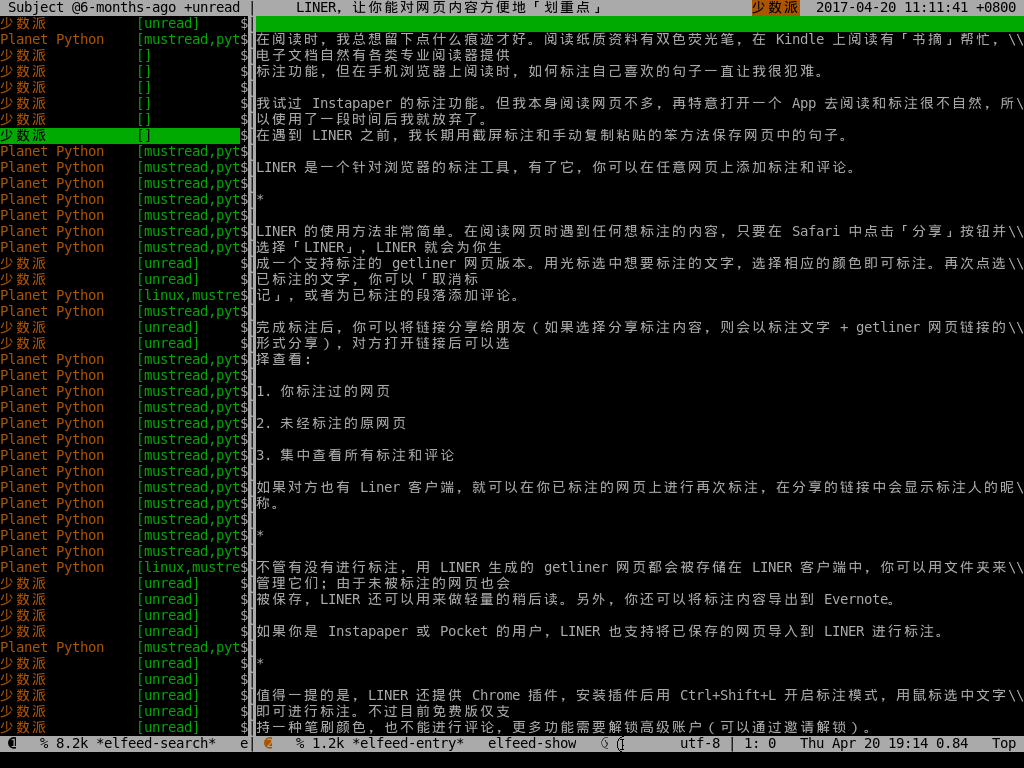This screenshot has width=1024, height=768.
Task: Click the orange 少数派 feed tag in the header
Action: tap(775, 8)
